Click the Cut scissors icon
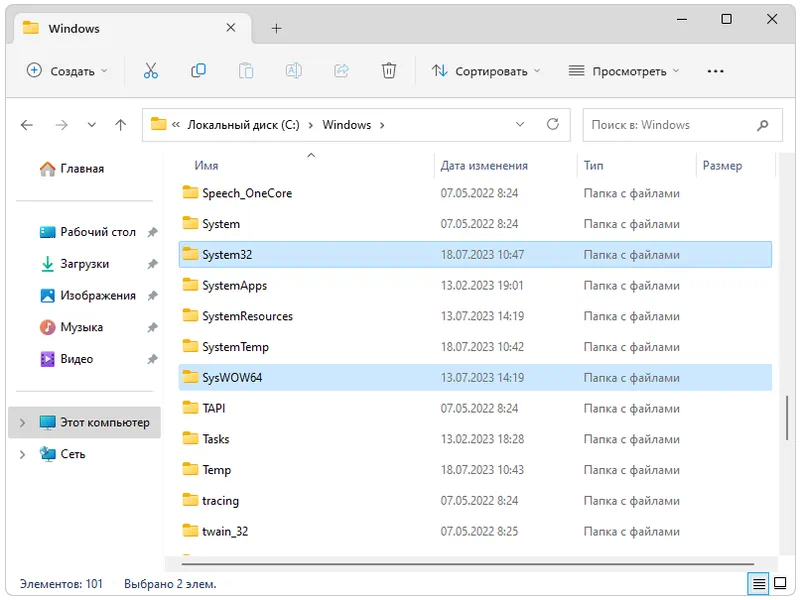Viewport: 800px width, 600px height. point(151,71)
